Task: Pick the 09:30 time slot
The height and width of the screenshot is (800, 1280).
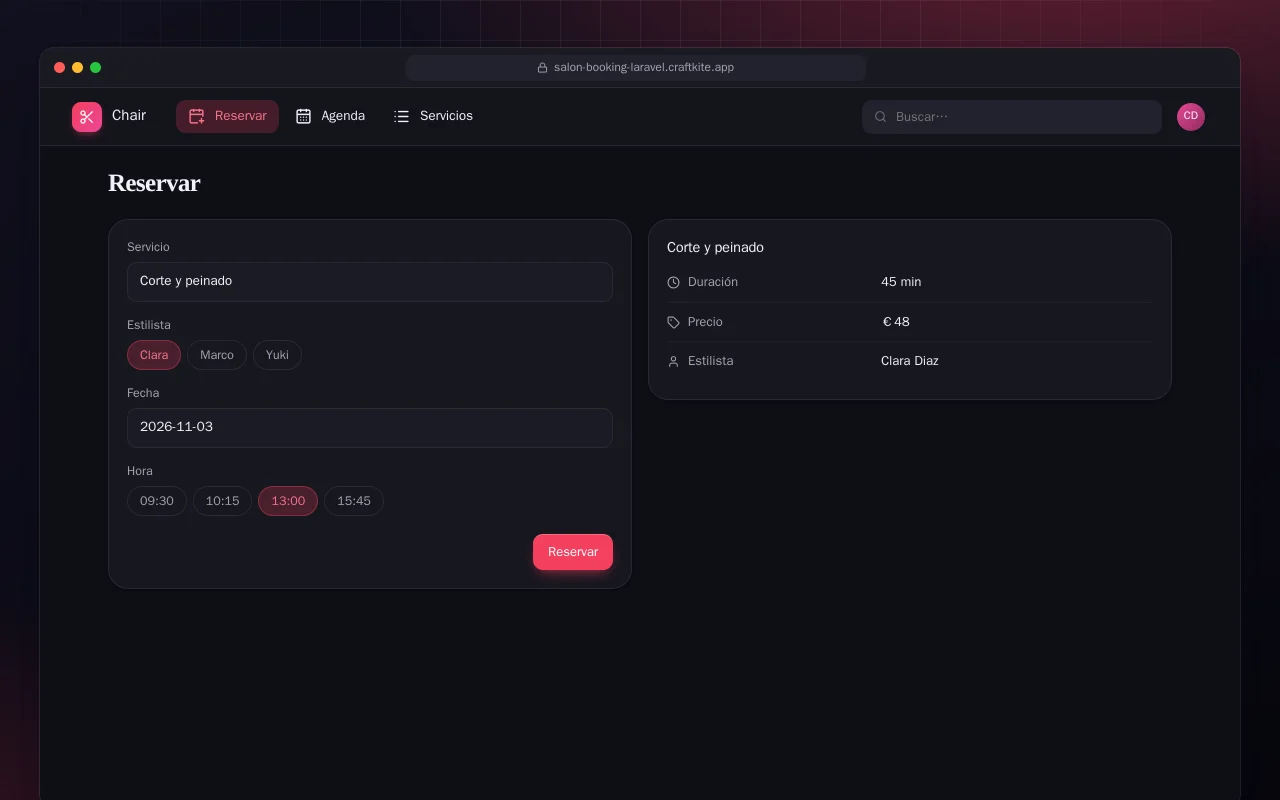Action: tap(157, 501)
